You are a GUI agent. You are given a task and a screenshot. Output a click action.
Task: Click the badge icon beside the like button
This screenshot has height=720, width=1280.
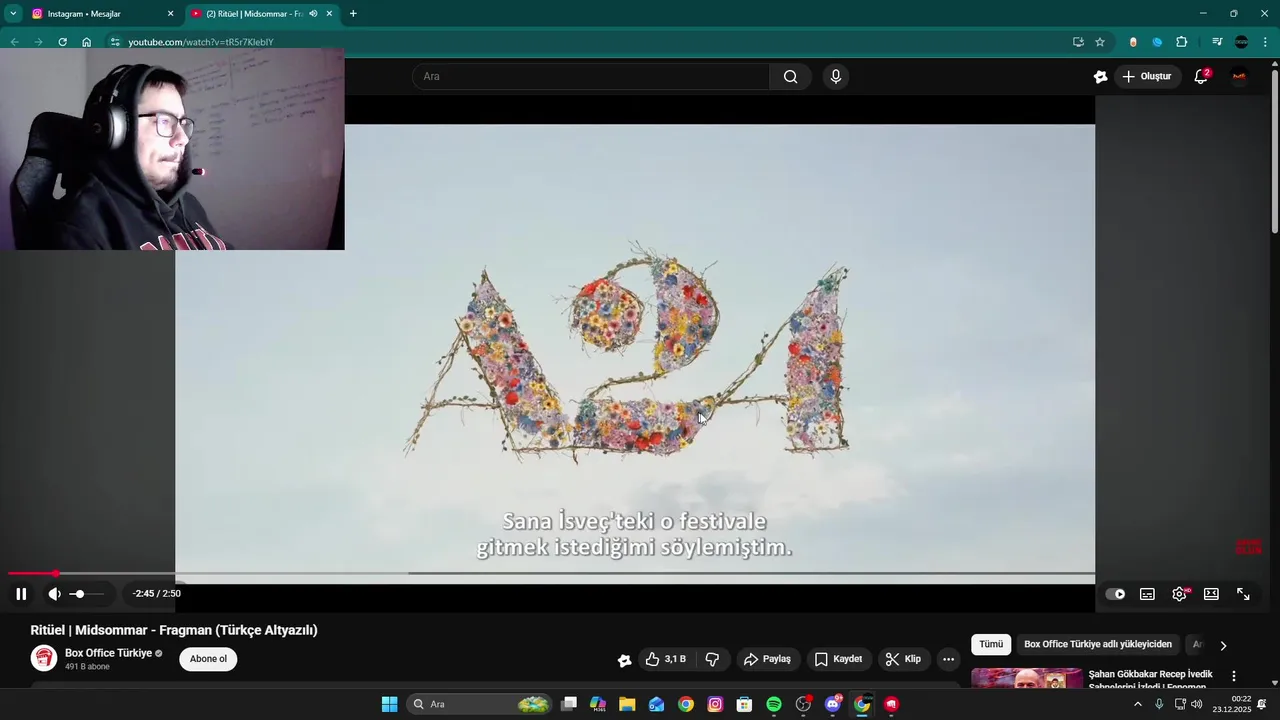624,660
